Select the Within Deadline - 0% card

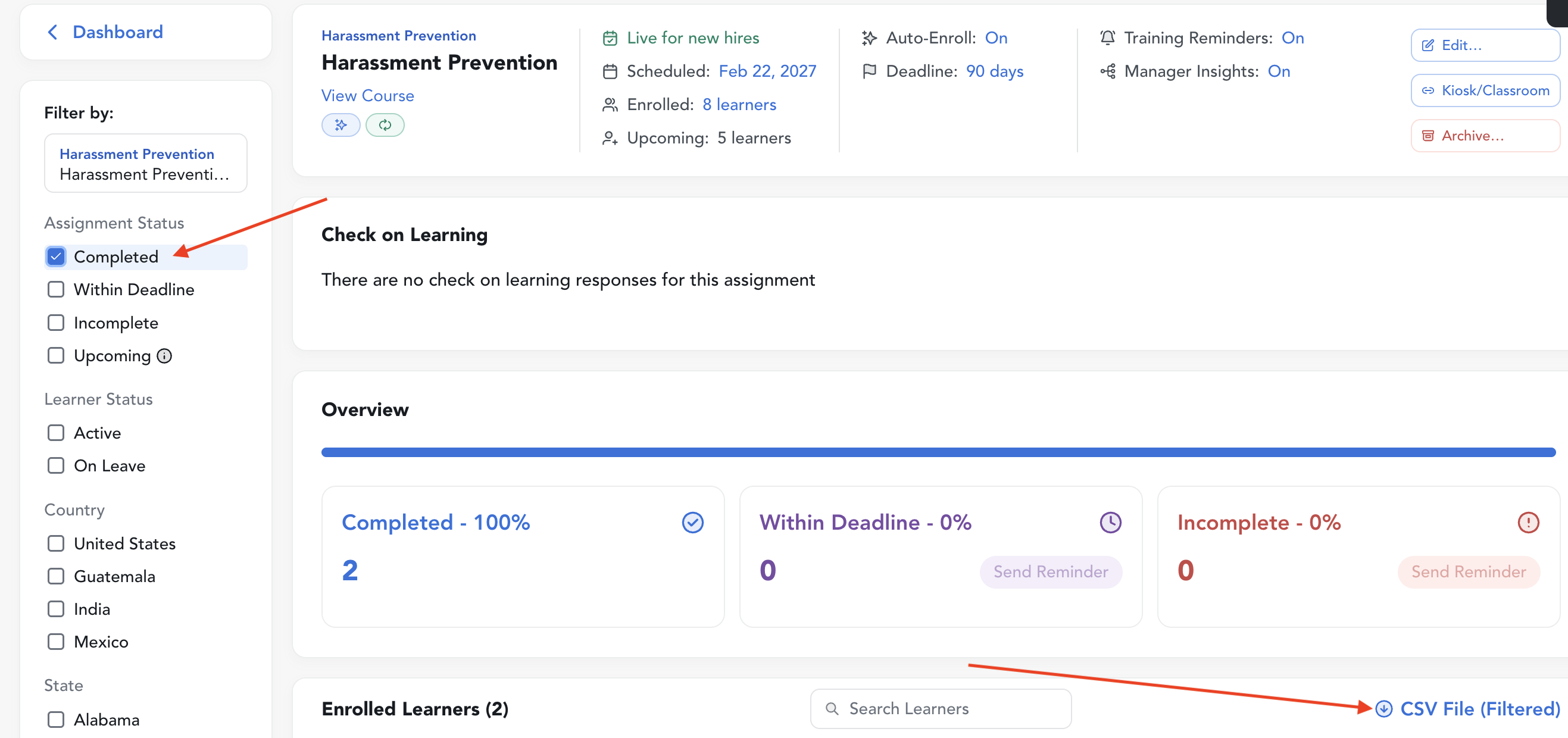(941, 556)
